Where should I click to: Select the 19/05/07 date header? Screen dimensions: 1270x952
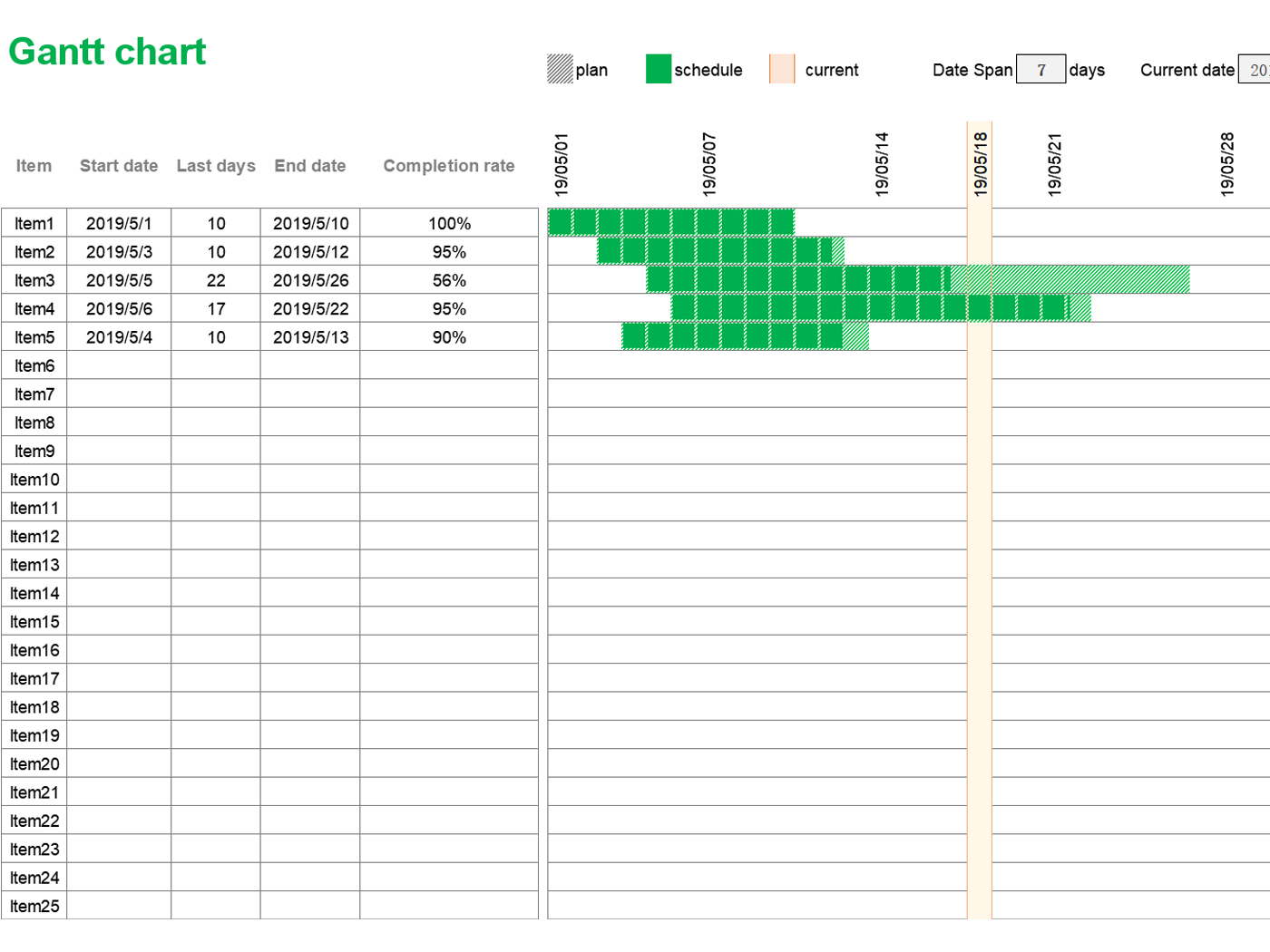click(709, 164)
